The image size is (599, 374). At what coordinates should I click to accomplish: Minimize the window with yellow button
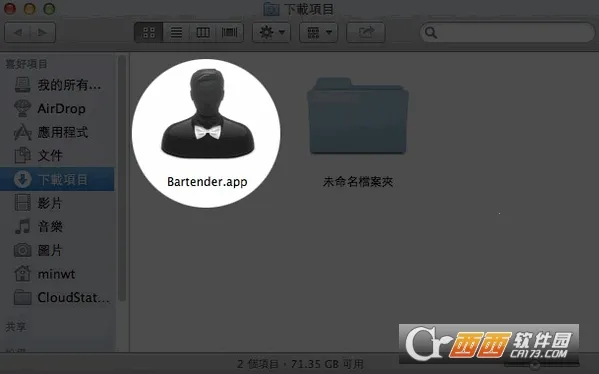29,8
